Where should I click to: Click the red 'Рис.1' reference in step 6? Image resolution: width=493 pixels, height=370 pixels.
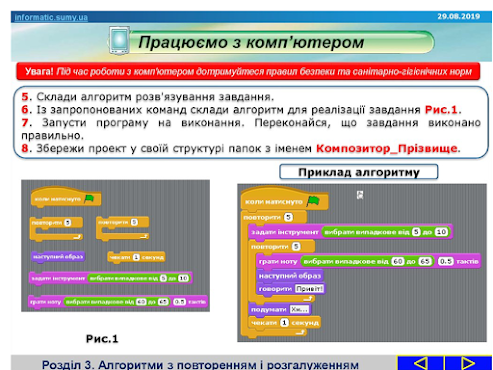click(x=441, y=109)
